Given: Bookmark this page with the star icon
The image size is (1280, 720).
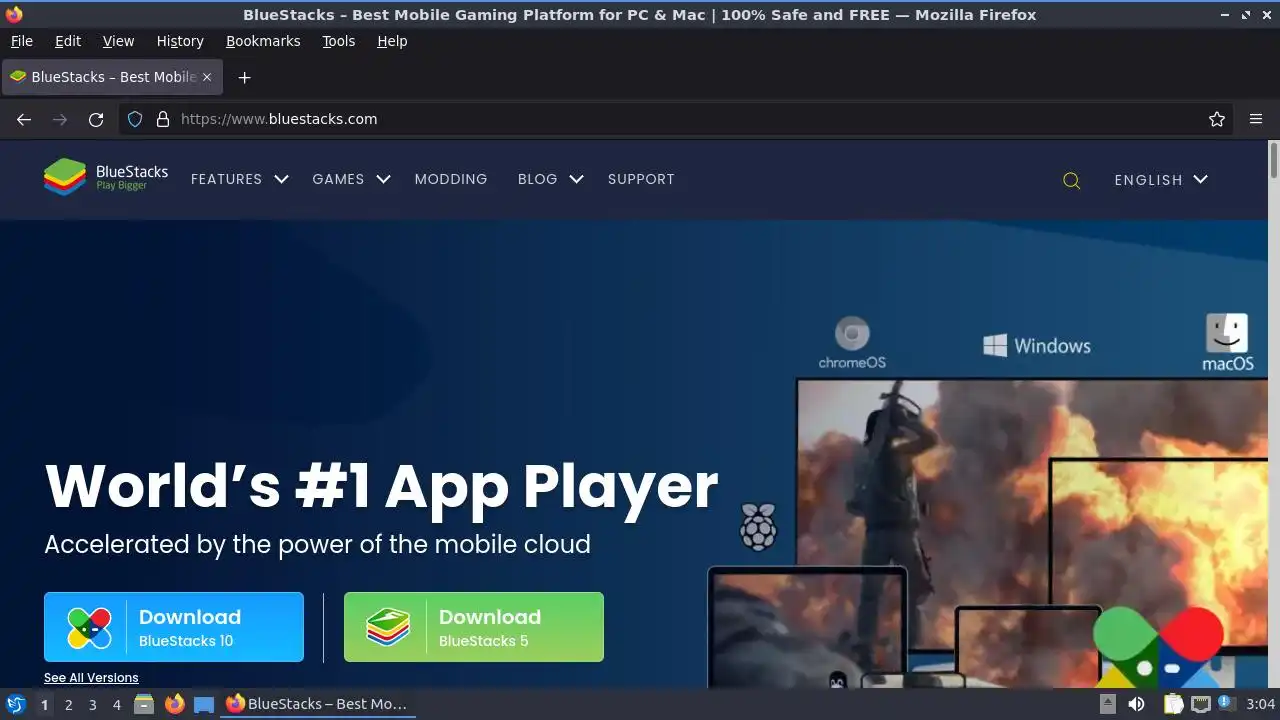Looking at the screenshot, I should click(x=1217, y=119).
